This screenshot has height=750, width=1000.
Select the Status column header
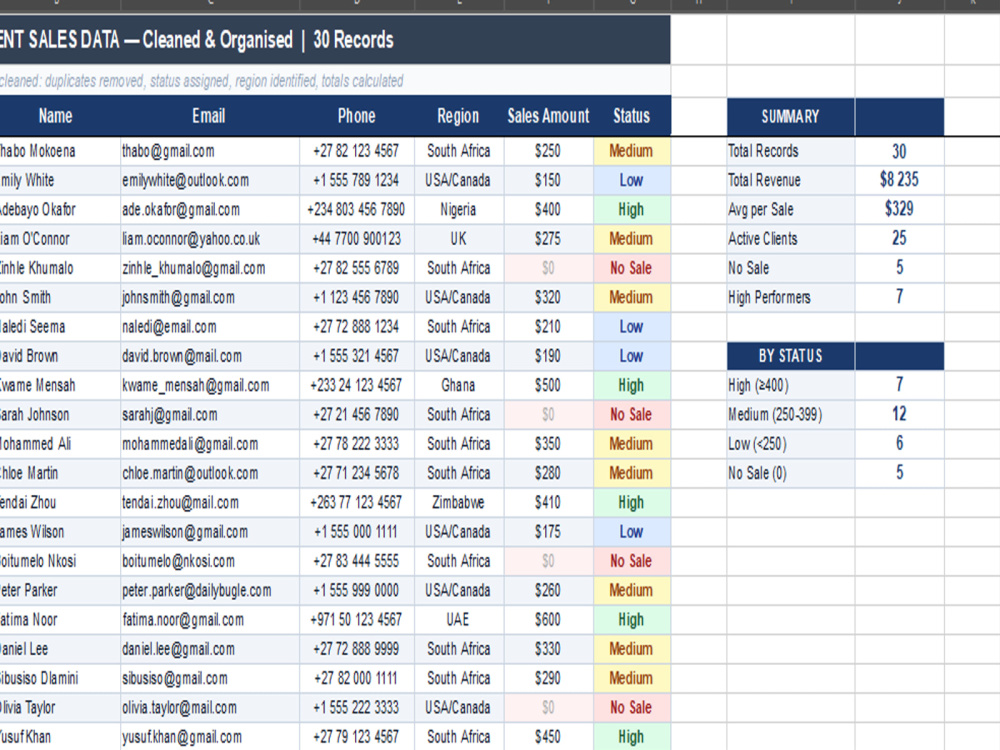631,116
